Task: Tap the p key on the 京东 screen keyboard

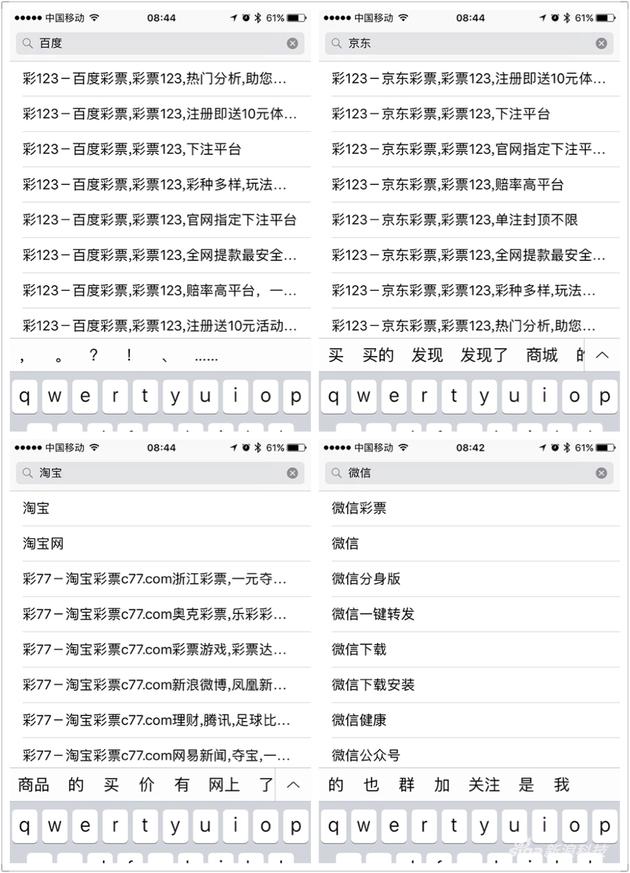Action: tap(604, 396)
